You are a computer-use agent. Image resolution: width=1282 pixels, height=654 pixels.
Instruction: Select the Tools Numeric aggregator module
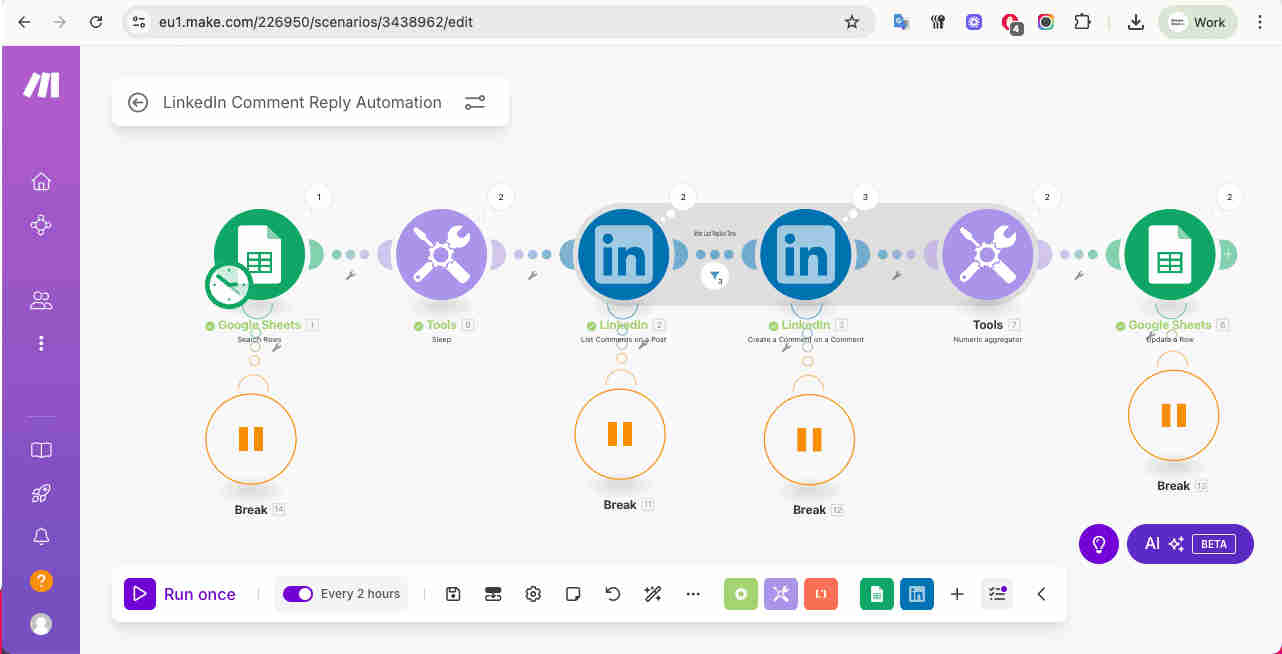988,254
